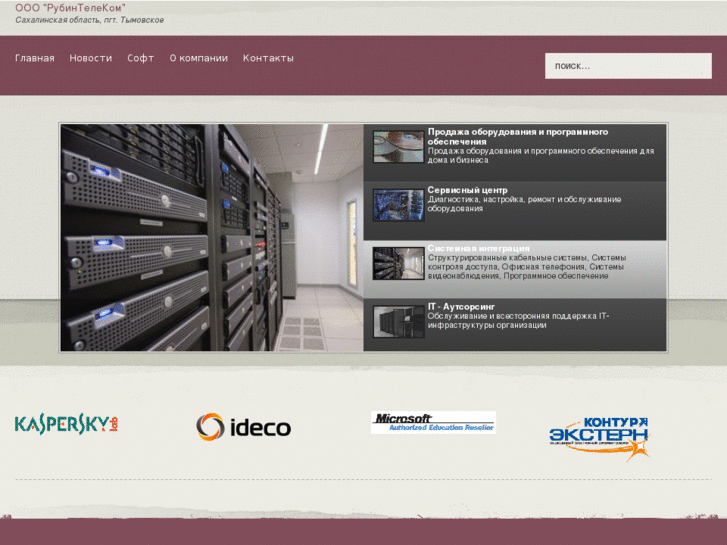The width and height of the screenshot is (727, 545).
Task: Select the Сервисный центр slide thumbnail
Action: pyautogui.click(x=398, y=205)
